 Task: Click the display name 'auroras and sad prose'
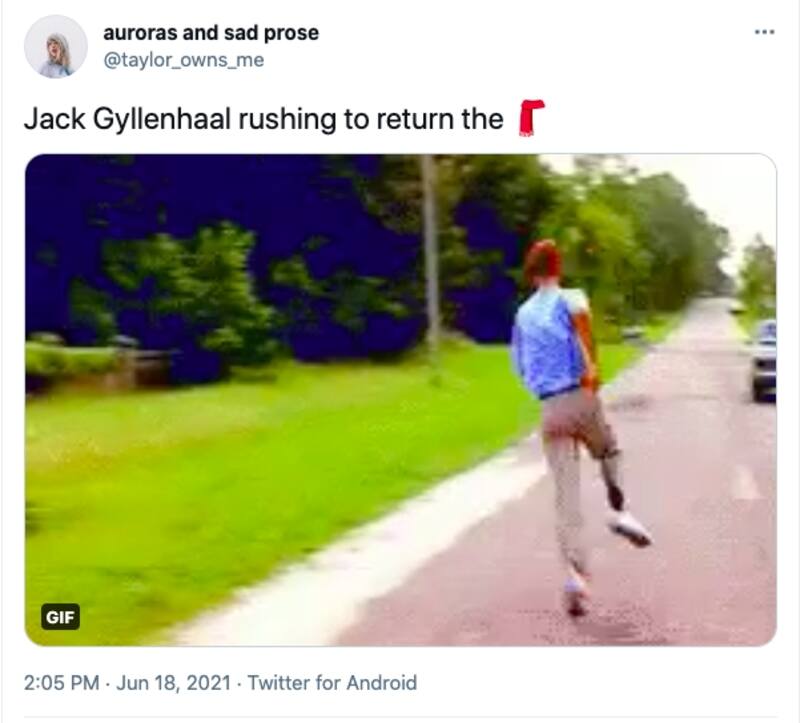pyautogui.click(x=211, y=33)
